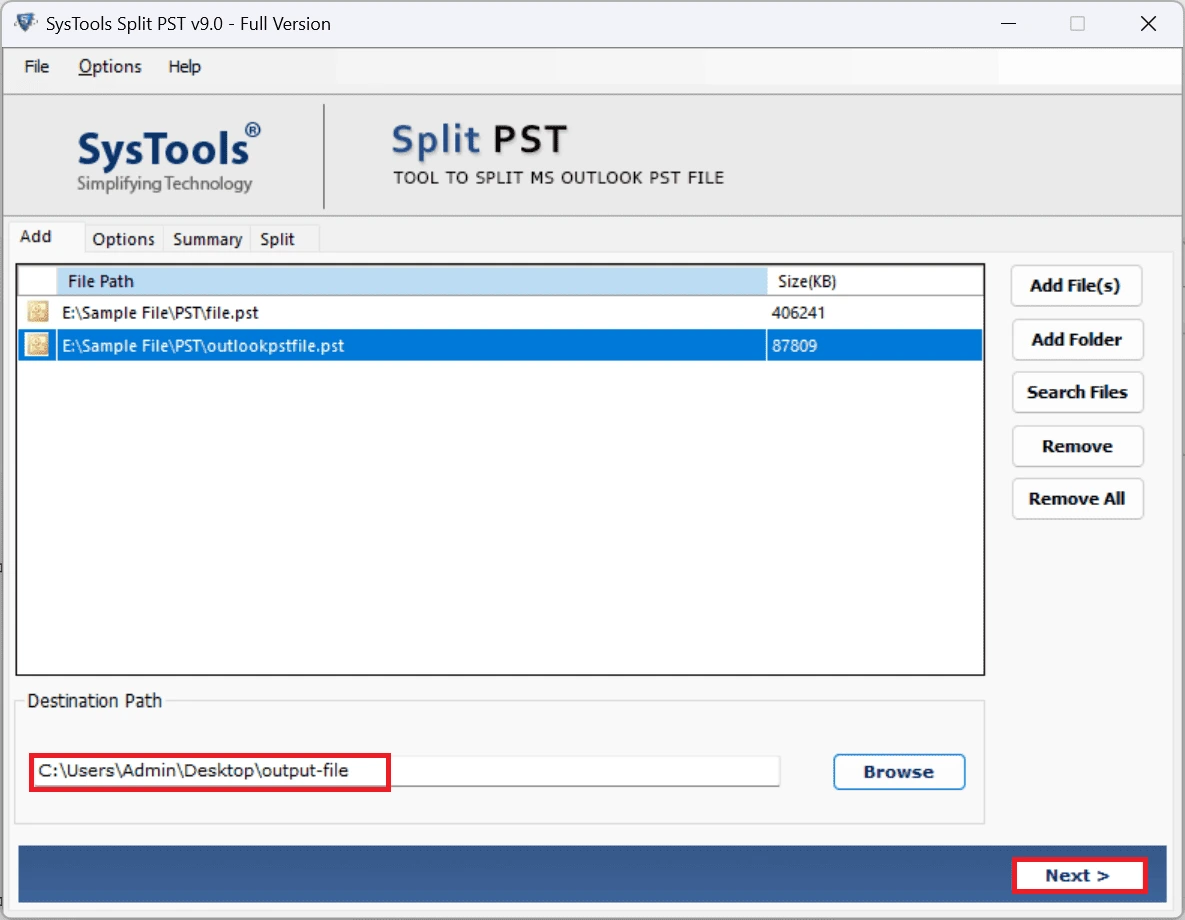Viewport: 1185px width, 920px height.
Task: Remove the selected PST file
Action: coord(1077,446)
